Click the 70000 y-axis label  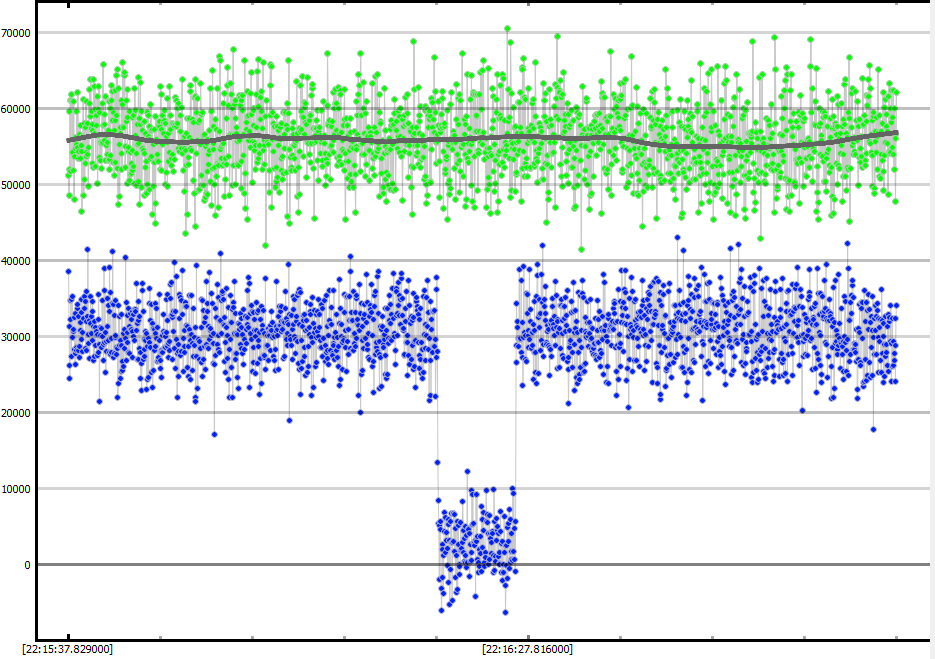coord(18,33)
